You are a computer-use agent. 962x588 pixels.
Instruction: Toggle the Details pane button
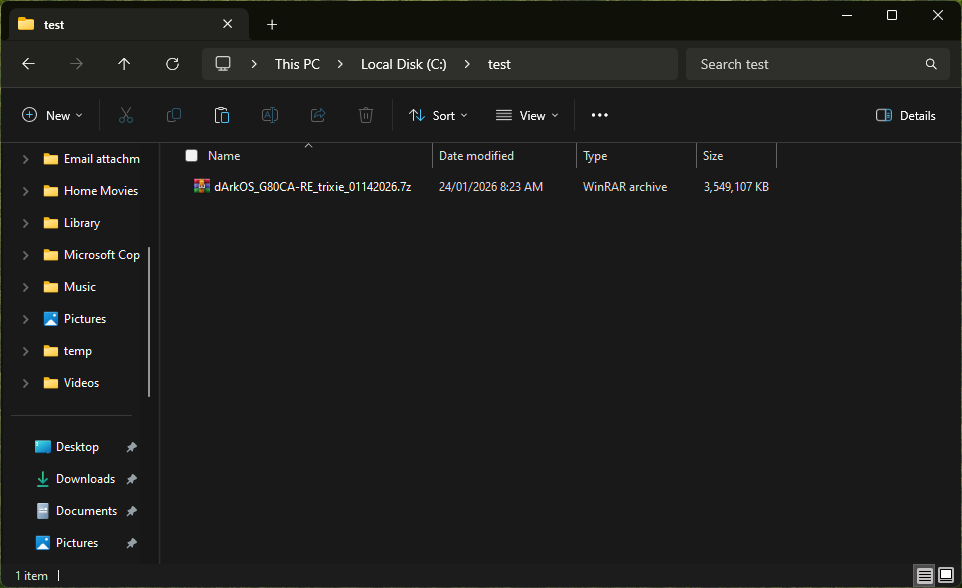pos(905,115)
